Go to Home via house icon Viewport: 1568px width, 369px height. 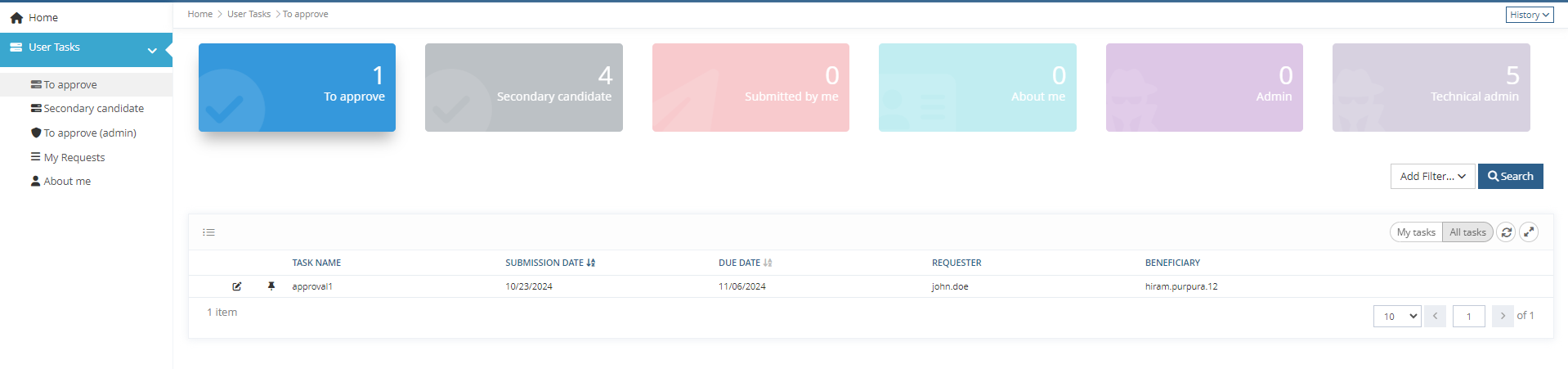(16, 17)
